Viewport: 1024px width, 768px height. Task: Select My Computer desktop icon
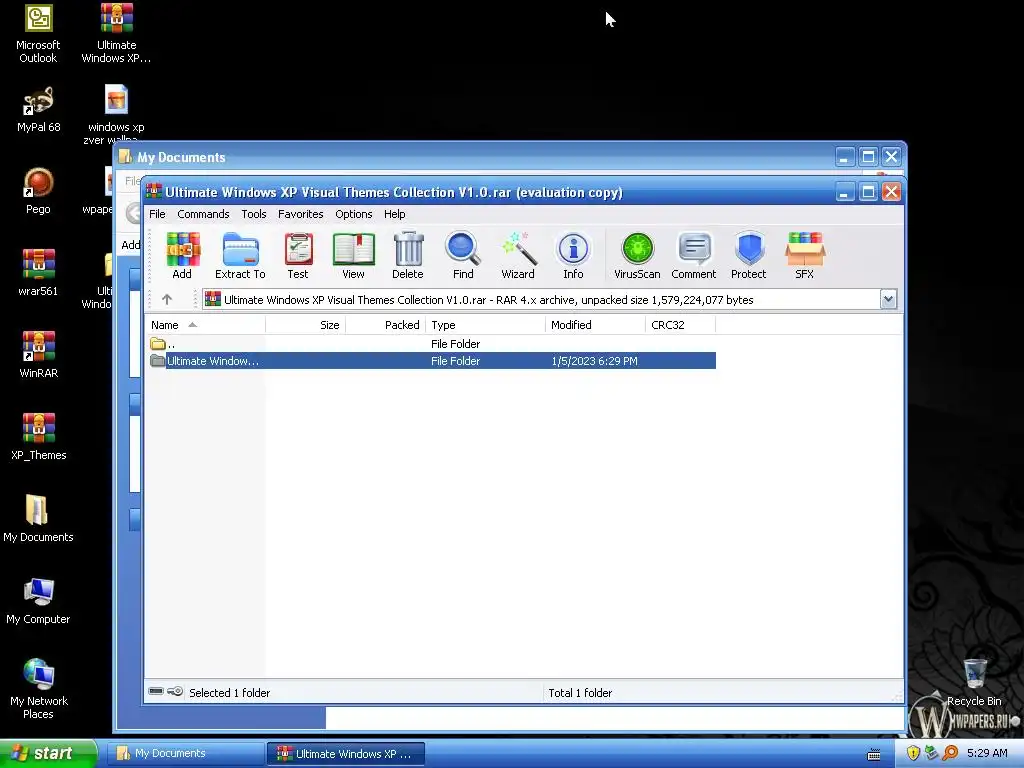pos(38,601)
